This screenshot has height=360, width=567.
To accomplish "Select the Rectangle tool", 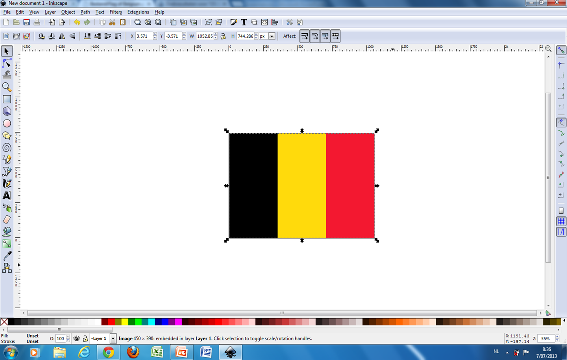I will (7, 99).
